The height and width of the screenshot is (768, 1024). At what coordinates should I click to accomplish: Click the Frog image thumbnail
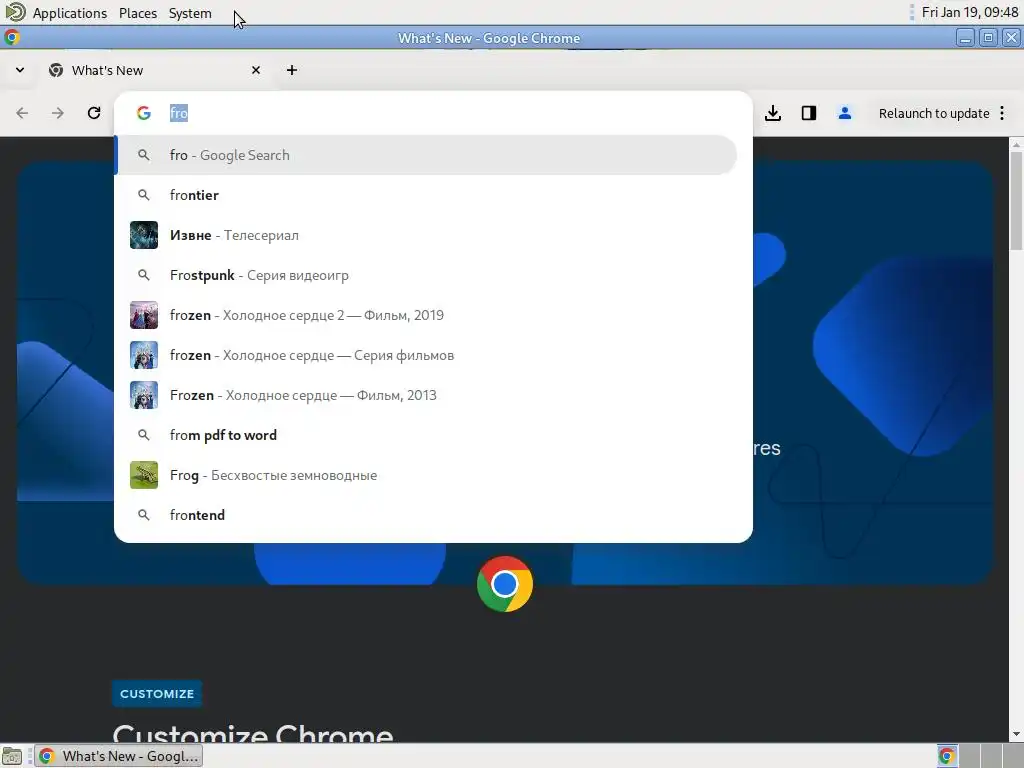tap(144, 475)
